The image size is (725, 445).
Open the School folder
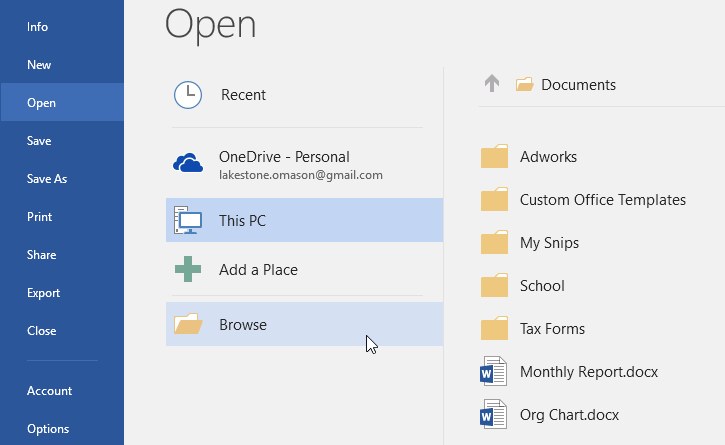pyautogui.click(x=542, y=286)
